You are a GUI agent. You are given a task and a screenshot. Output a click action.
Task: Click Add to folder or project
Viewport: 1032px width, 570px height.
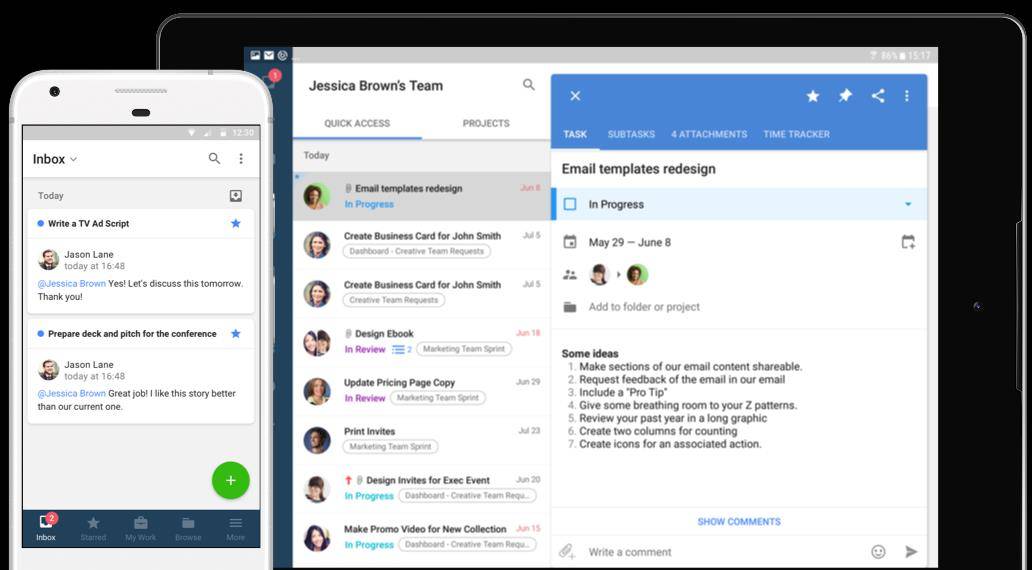644,307
